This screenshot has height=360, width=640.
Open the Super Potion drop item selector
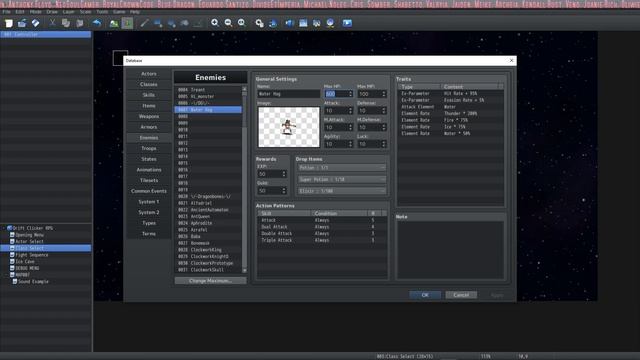342,180
